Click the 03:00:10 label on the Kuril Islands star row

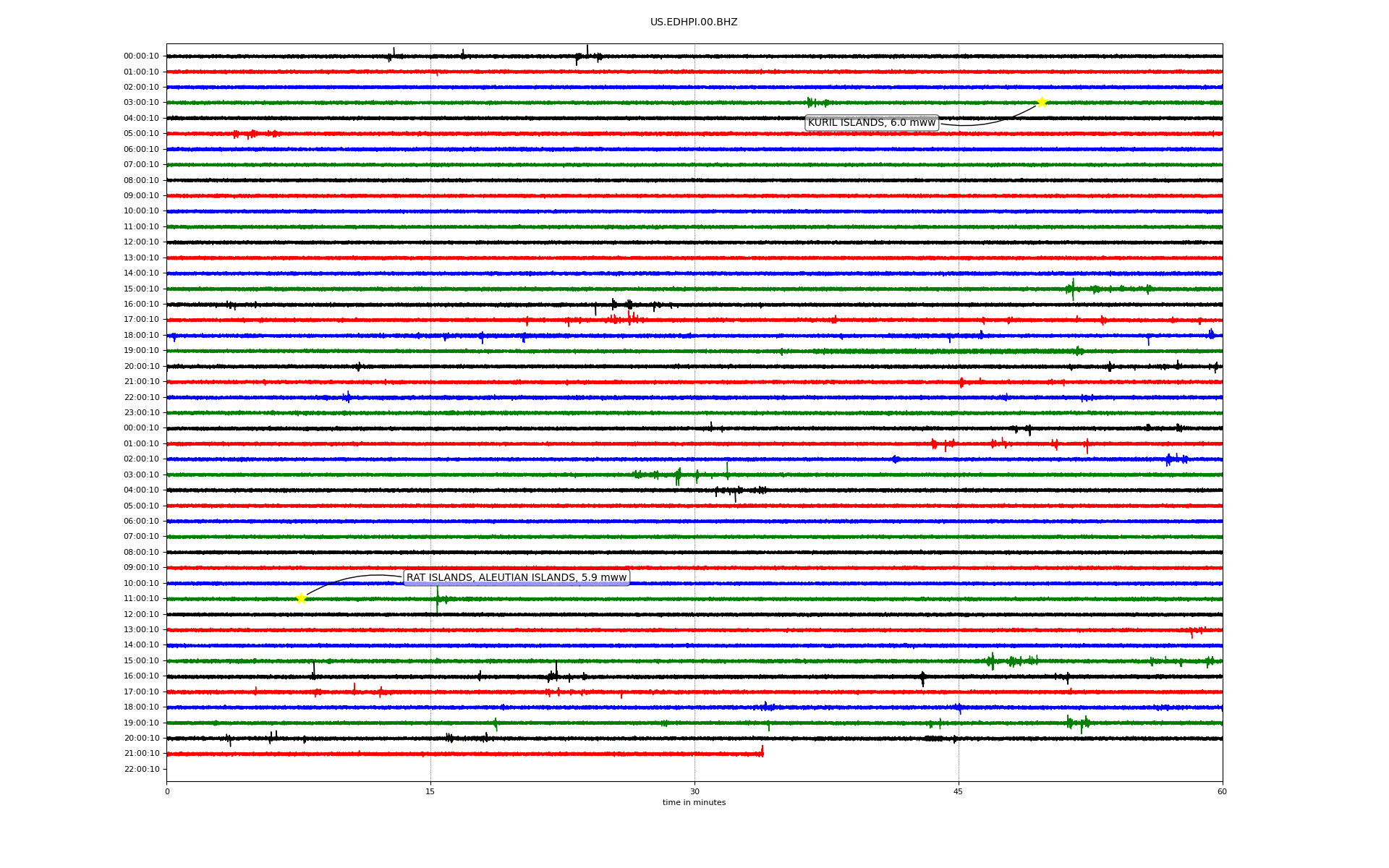(141, 103)
